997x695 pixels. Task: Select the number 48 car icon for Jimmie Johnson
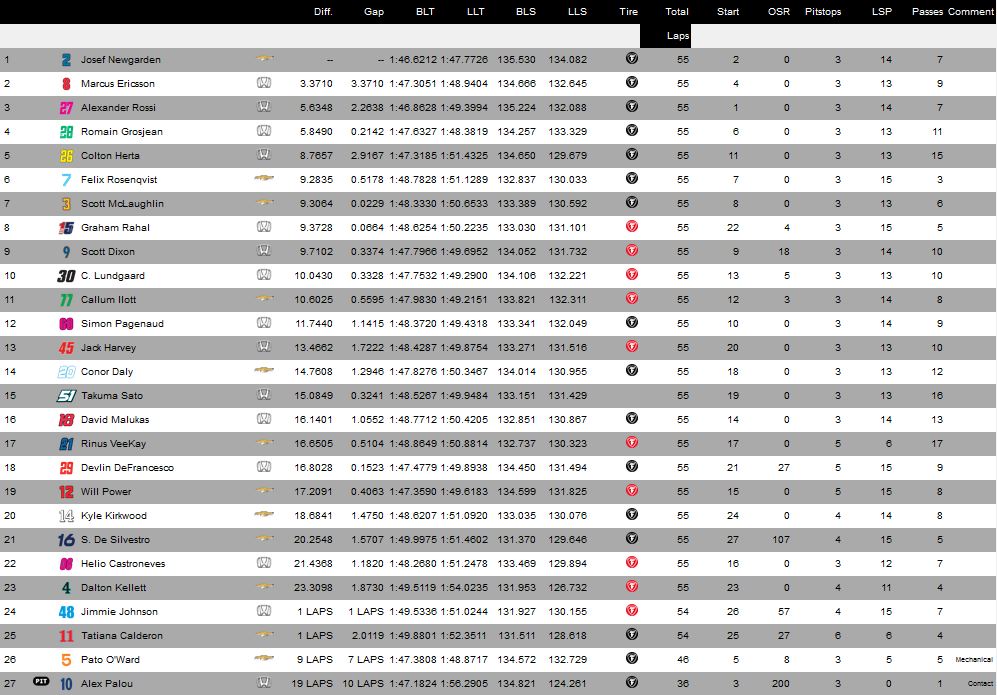click(66, 612)
